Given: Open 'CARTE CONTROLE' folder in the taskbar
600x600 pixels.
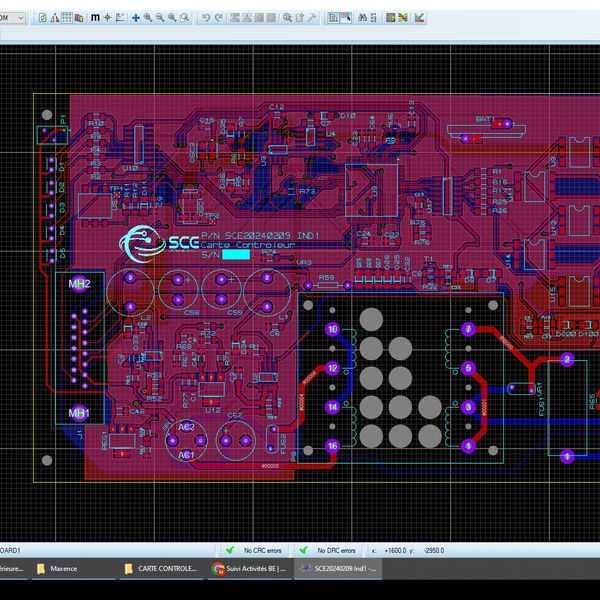Looking at the screenshot, I should 160,568.
